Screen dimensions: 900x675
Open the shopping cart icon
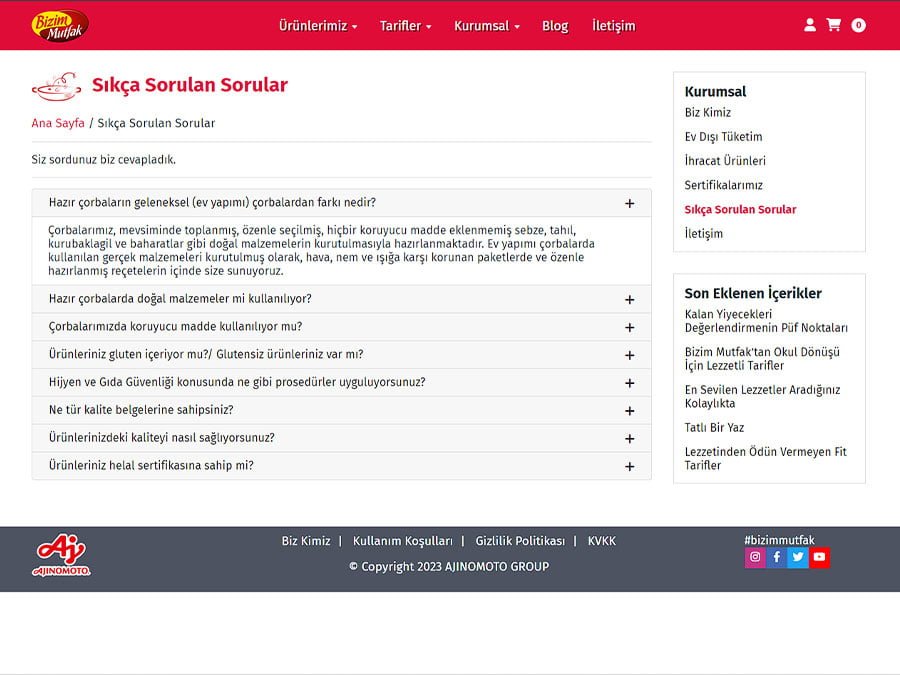pos(834,25)
